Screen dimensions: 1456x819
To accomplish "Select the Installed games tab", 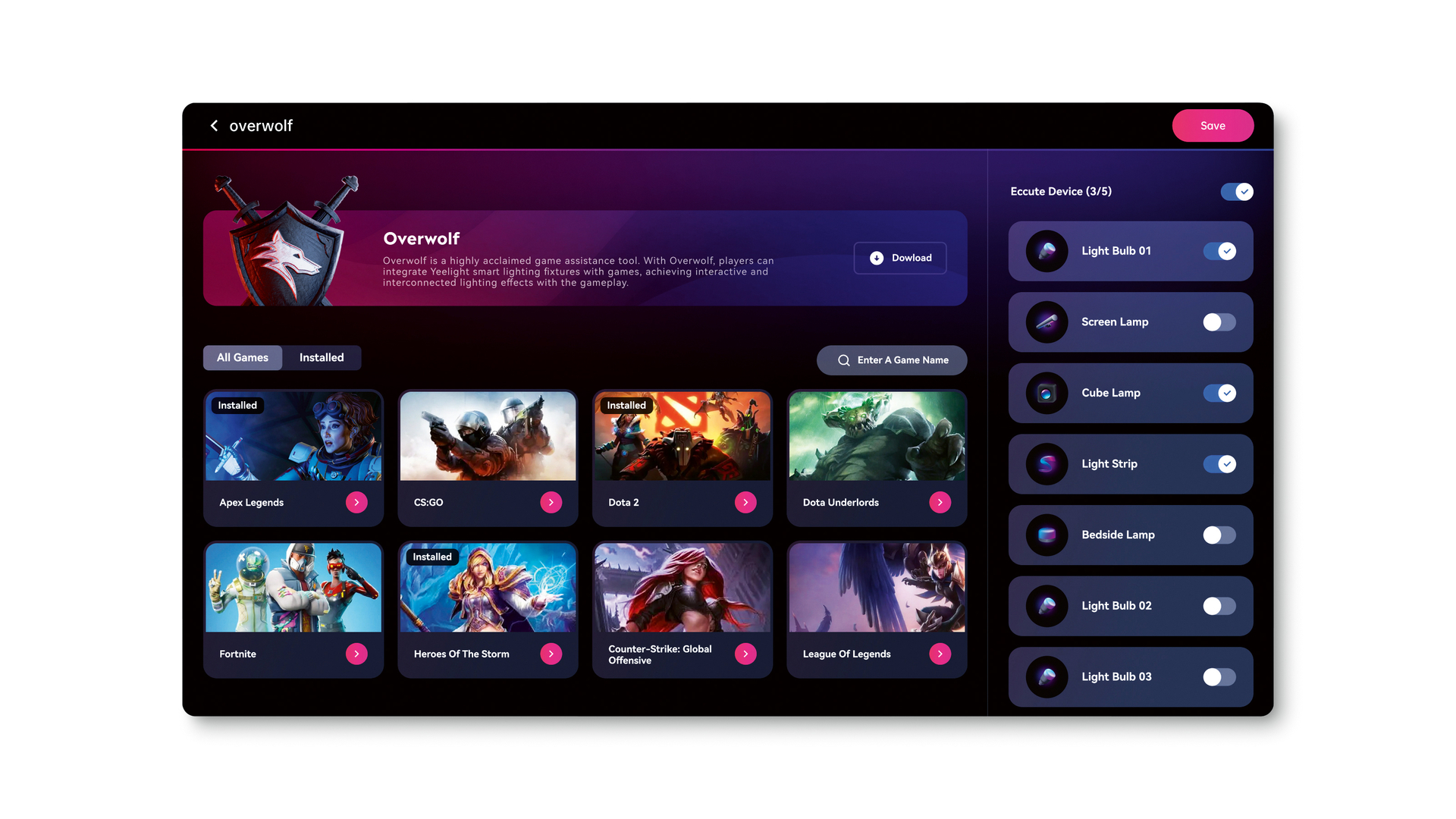I will pos(321,357).
